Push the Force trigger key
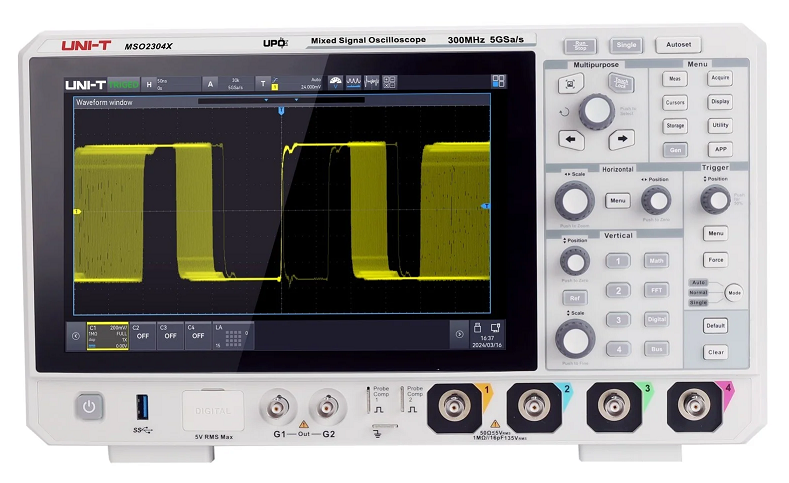Viewport: 789px width, 483px height. click(x=716, y=260)
